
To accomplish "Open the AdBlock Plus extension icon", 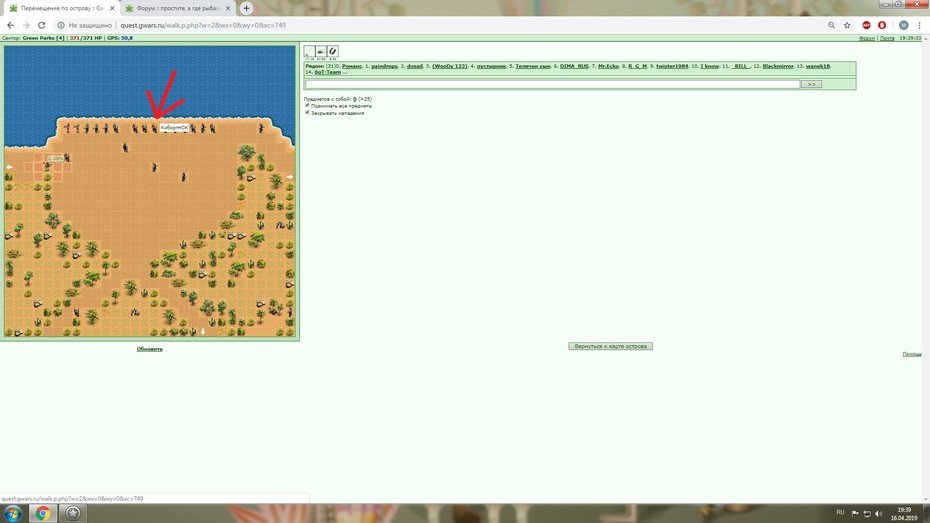I will click(867, 25).
